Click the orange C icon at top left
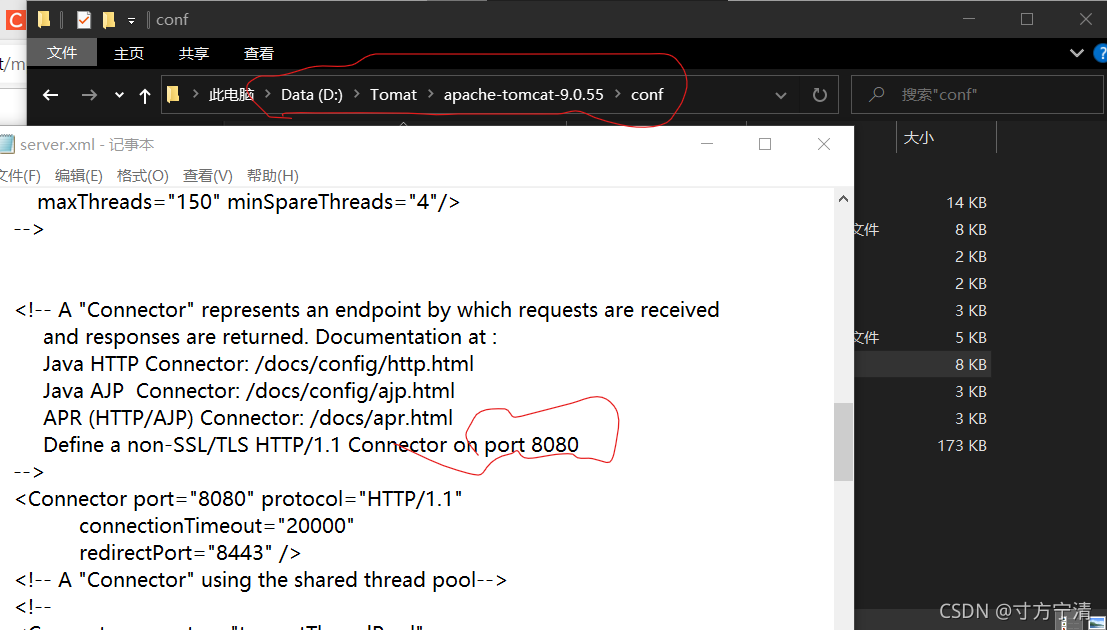Image resolution: width=1107 pixels, height=630 pixels. (15, 20)
